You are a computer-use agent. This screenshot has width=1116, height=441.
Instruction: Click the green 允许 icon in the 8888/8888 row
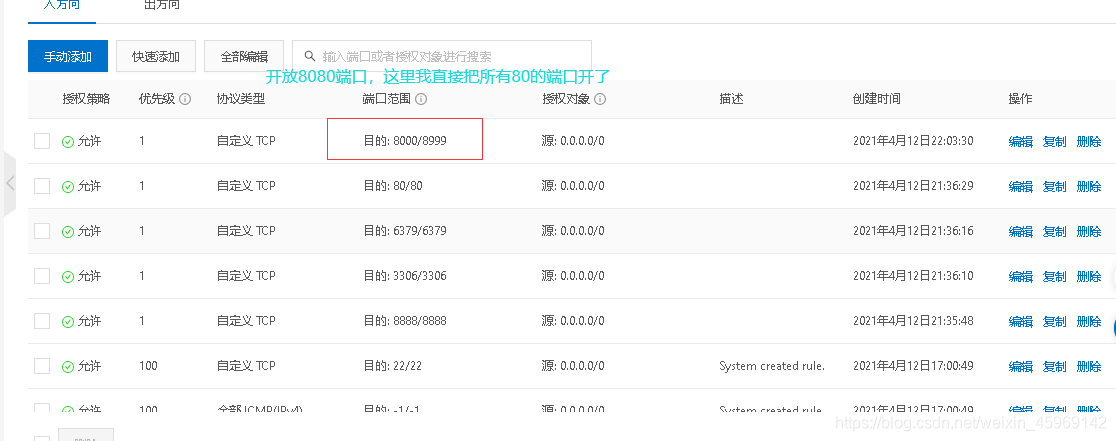[x=68, y=322]
